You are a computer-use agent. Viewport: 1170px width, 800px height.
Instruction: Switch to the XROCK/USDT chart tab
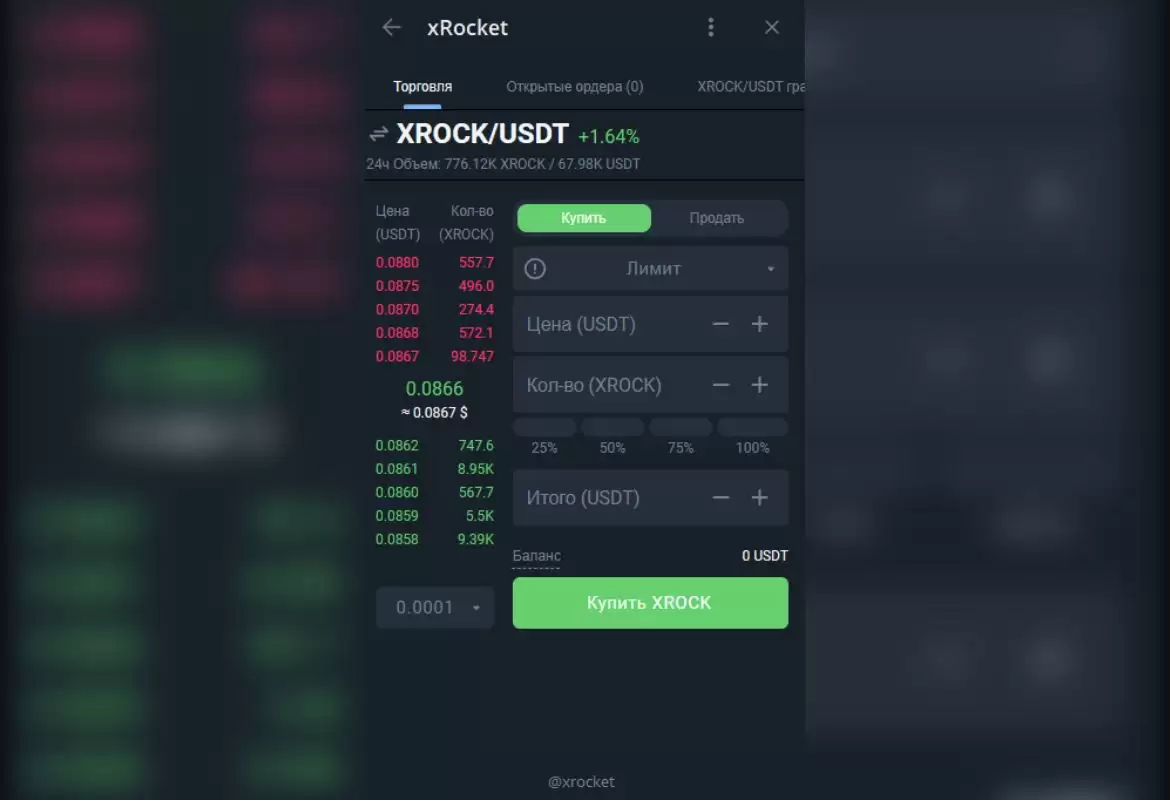click(750, 87)
